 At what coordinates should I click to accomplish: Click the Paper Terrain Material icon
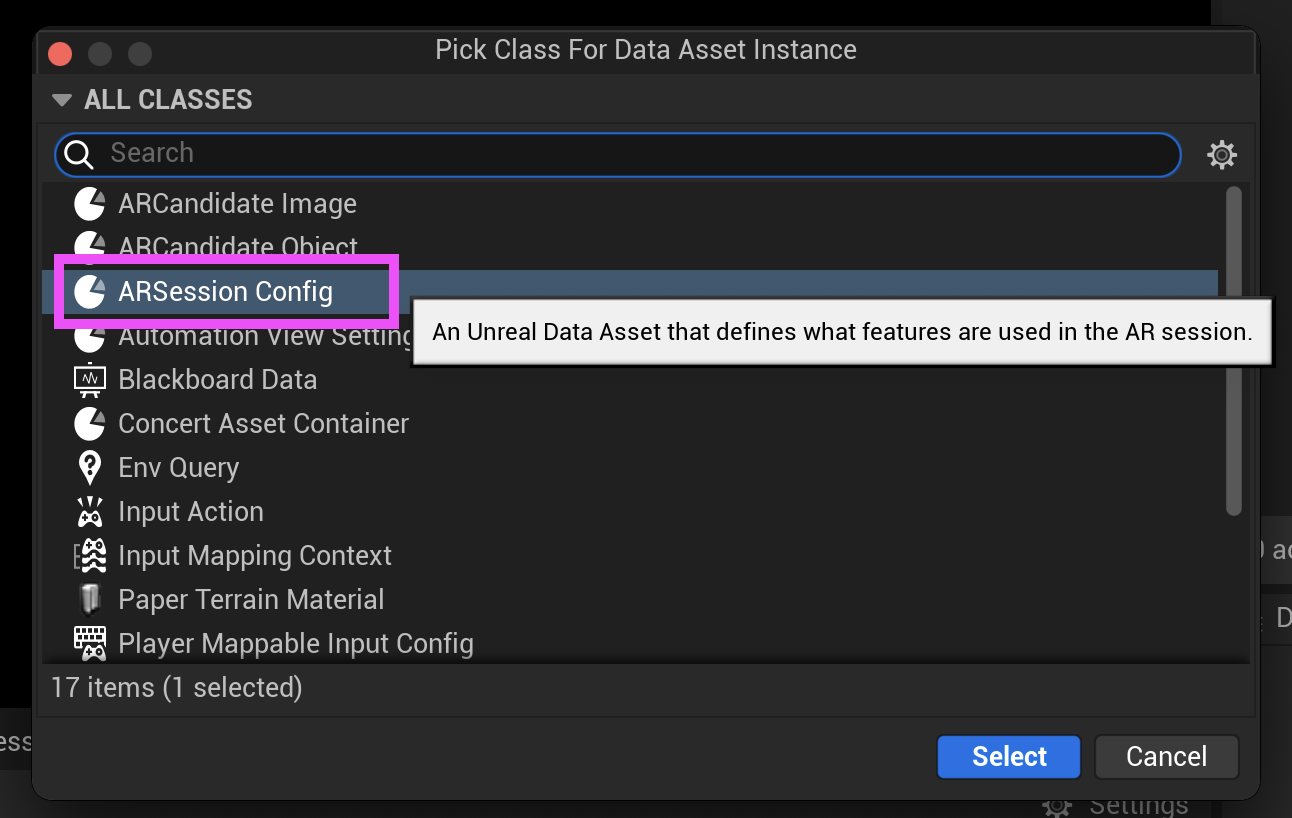[90, 600]
